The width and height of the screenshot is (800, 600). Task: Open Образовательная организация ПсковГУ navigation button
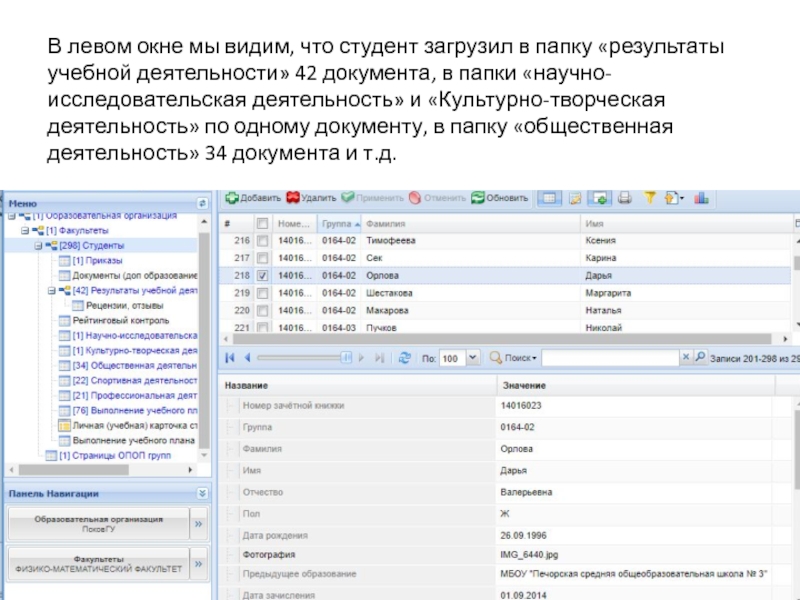(x=98, y=523)
